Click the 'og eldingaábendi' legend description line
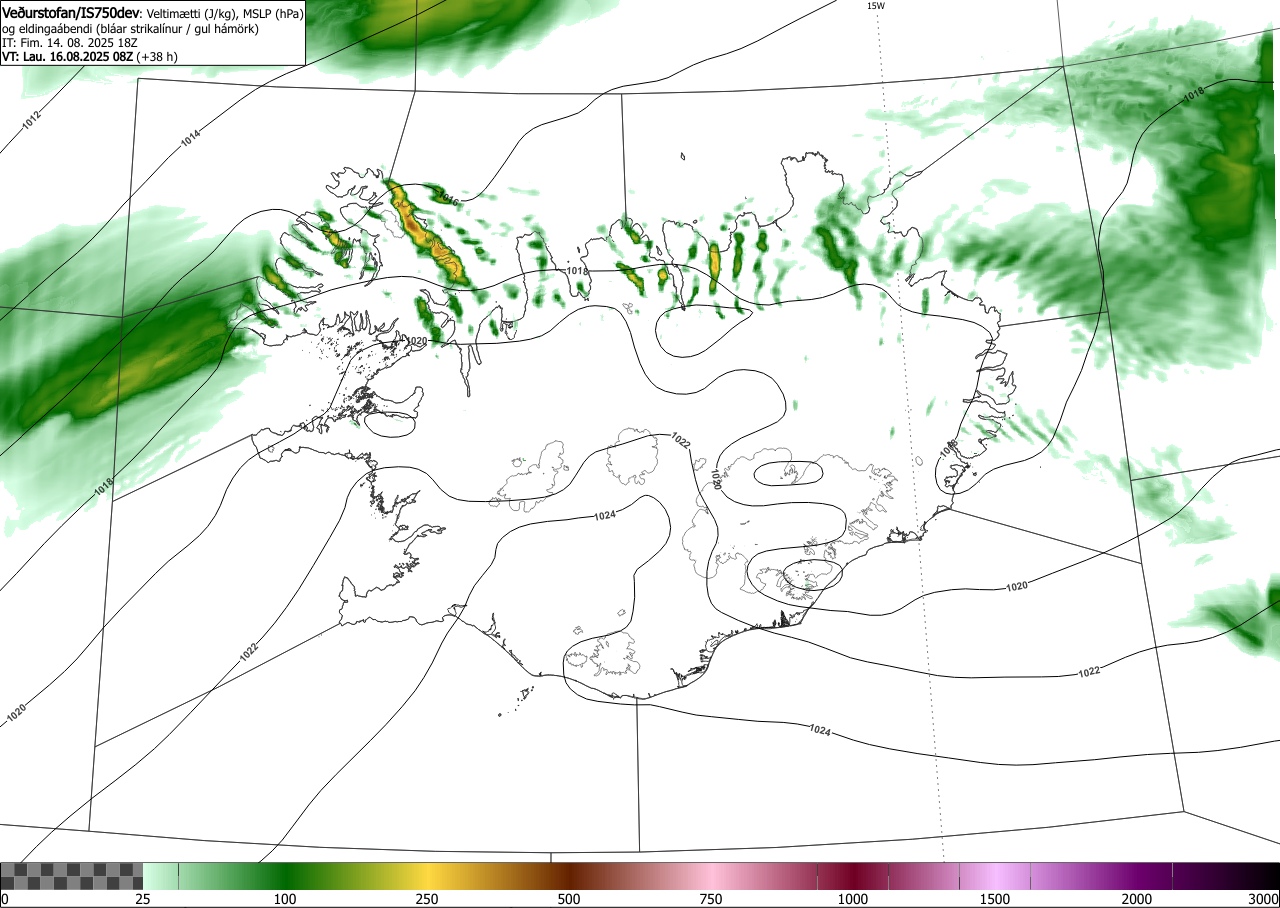 130,29
